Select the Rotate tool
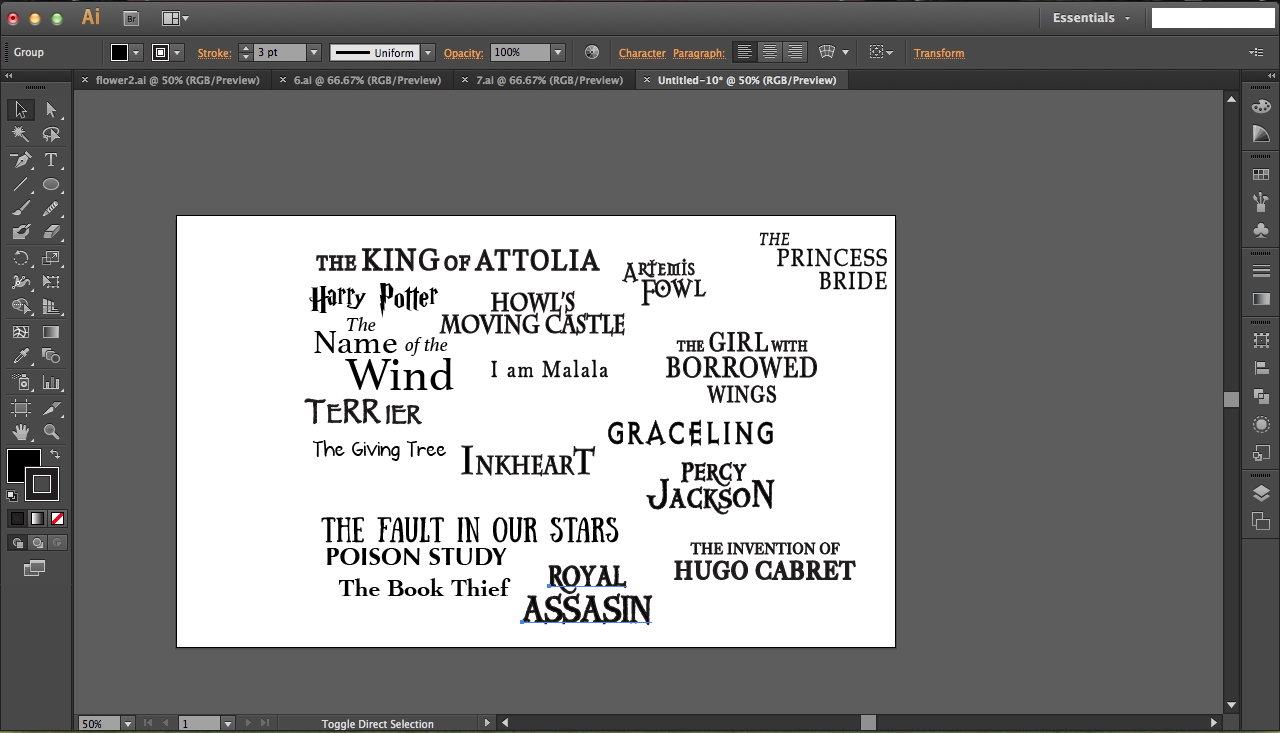This screenshot has width=1280, height=733. tap(21, 258)
